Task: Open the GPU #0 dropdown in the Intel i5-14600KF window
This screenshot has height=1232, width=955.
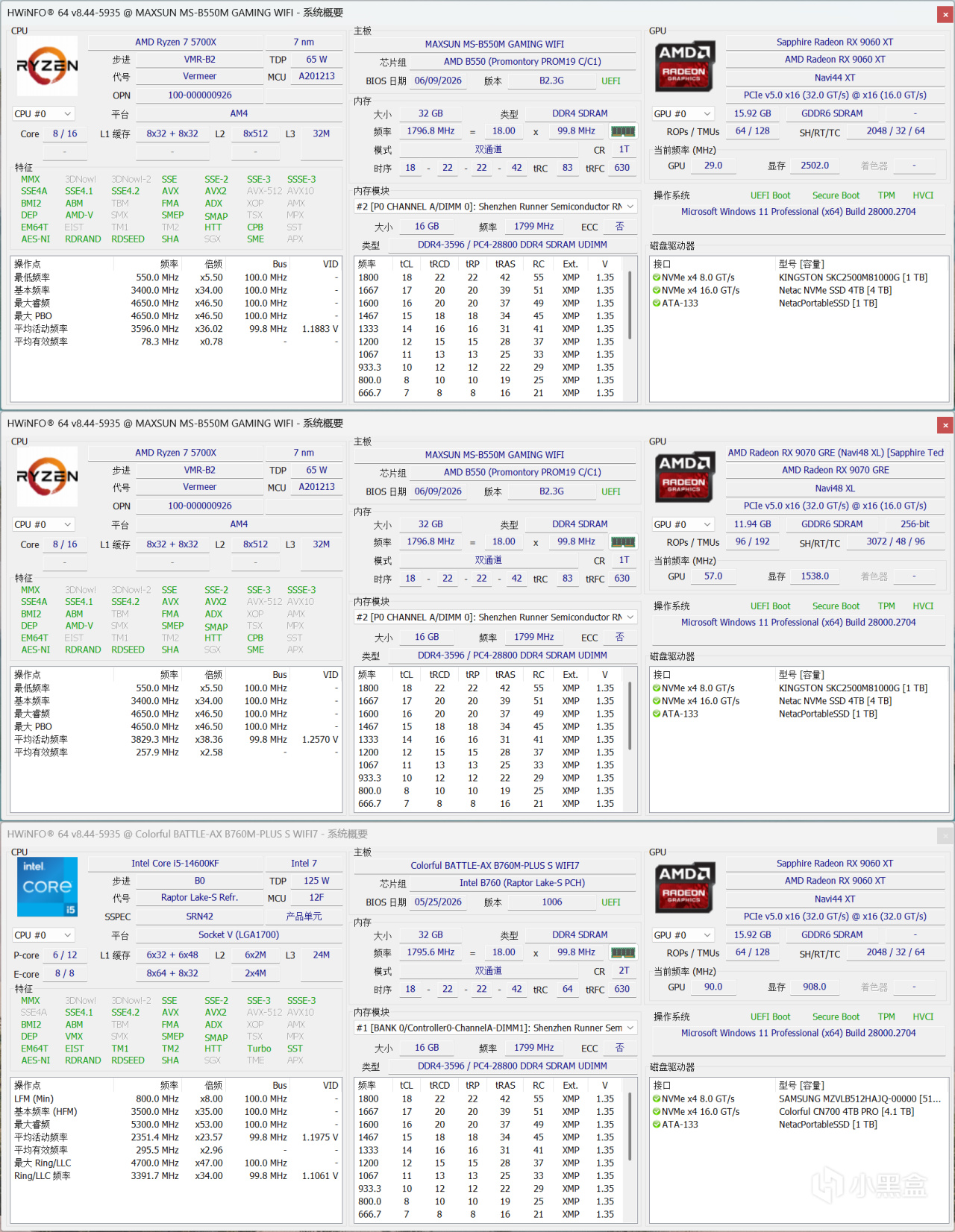Action: 683,935
